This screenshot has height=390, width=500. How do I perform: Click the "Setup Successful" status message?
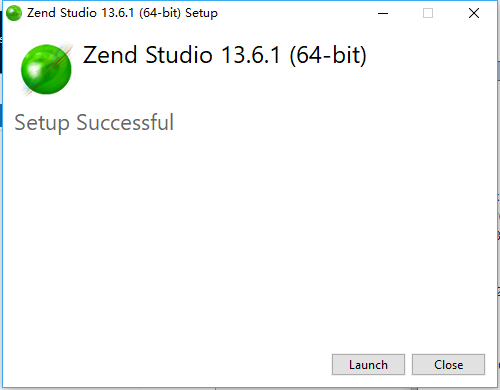94,123
